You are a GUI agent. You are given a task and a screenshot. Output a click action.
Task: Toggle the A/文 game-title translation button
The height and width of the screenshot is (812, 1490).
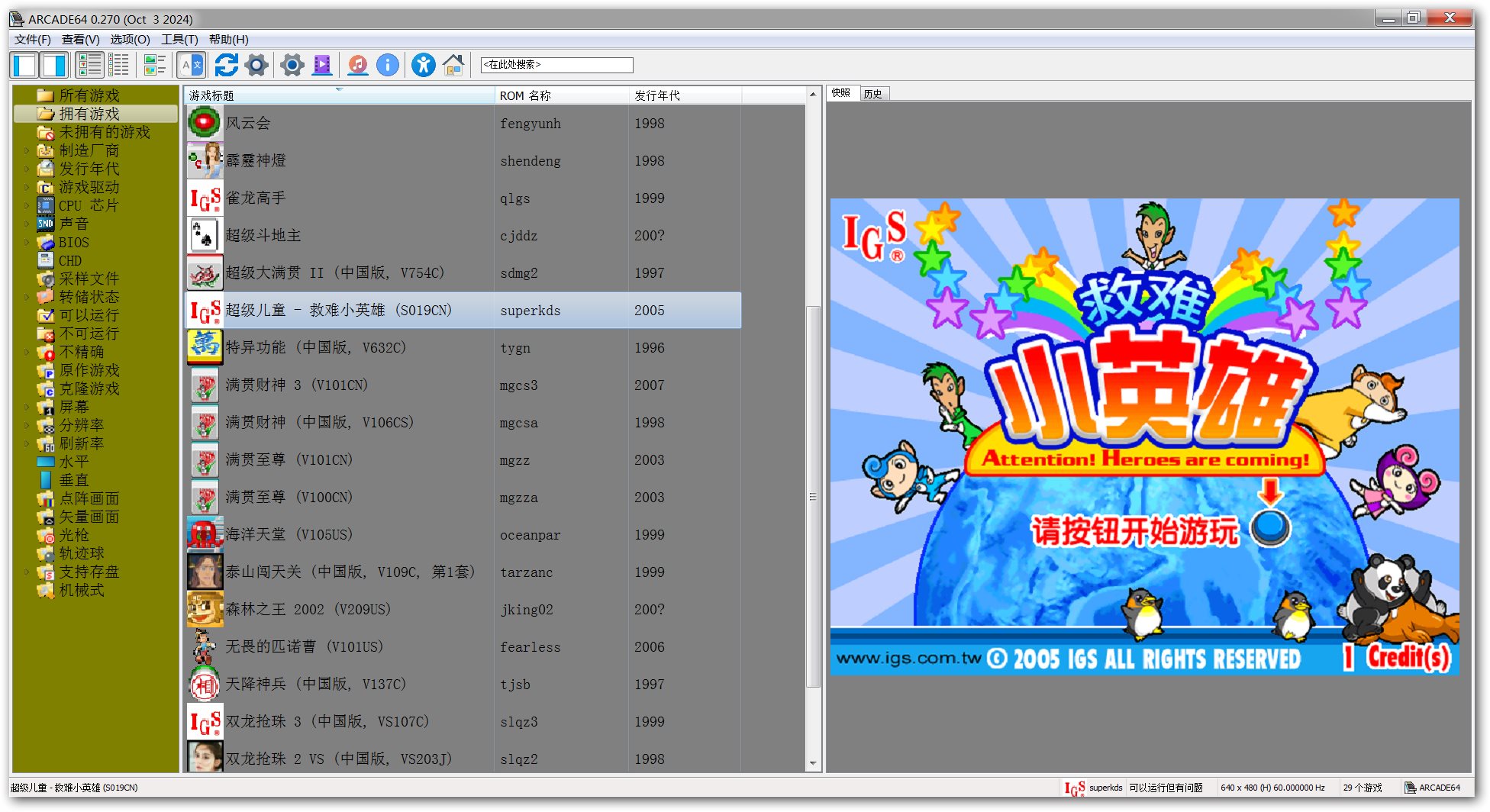click(191, 65)
